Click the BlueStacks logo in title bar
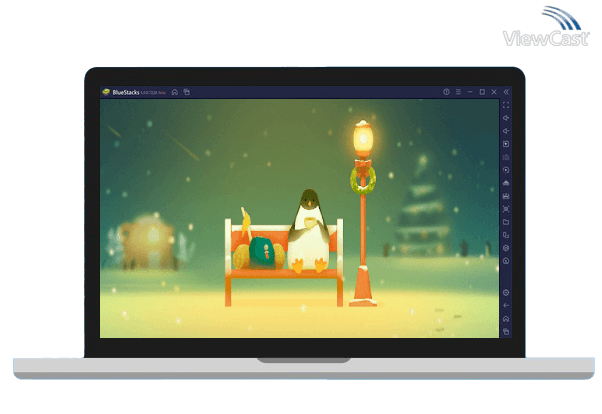Viewport: 602px width, 414px height. coord(106,92)
